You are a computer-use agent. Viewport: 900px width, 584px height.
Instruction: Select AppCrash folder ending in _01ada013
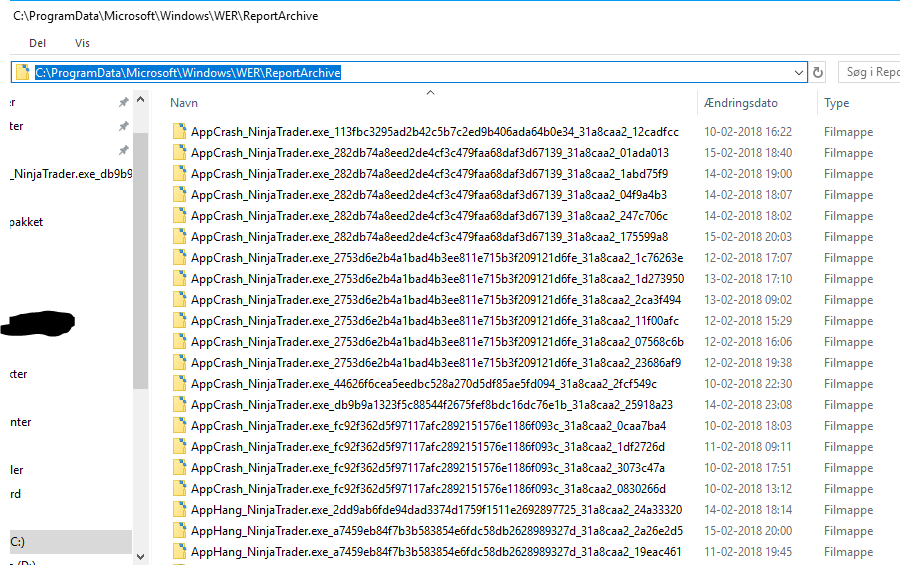(x=430, y=153)
